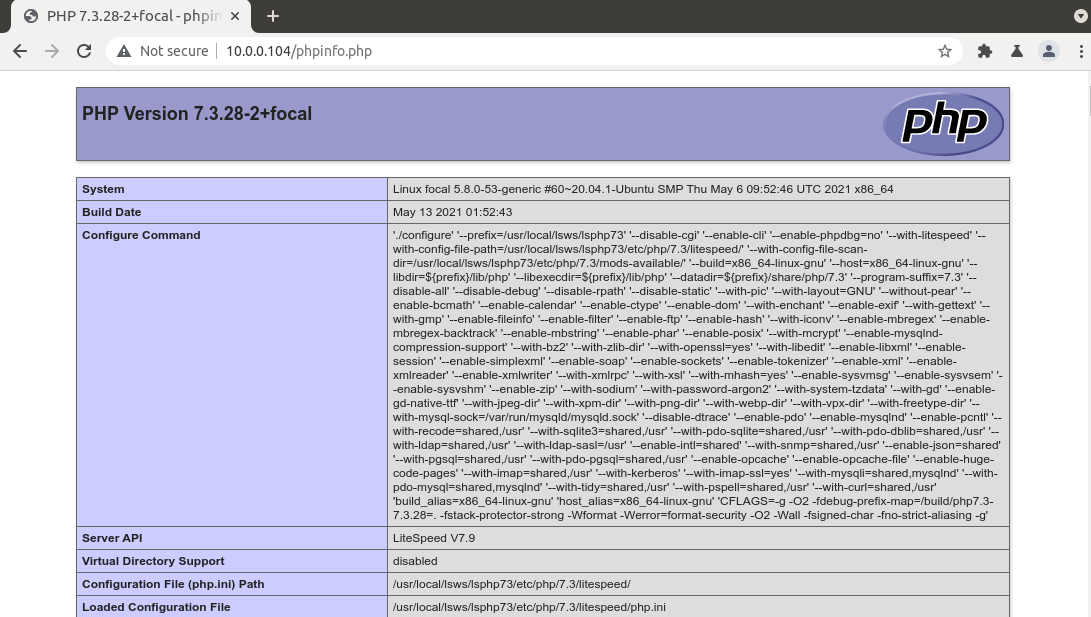1091x617 pixels.
Task: Bookmark this page with the star
Action: tap(944, 51)
